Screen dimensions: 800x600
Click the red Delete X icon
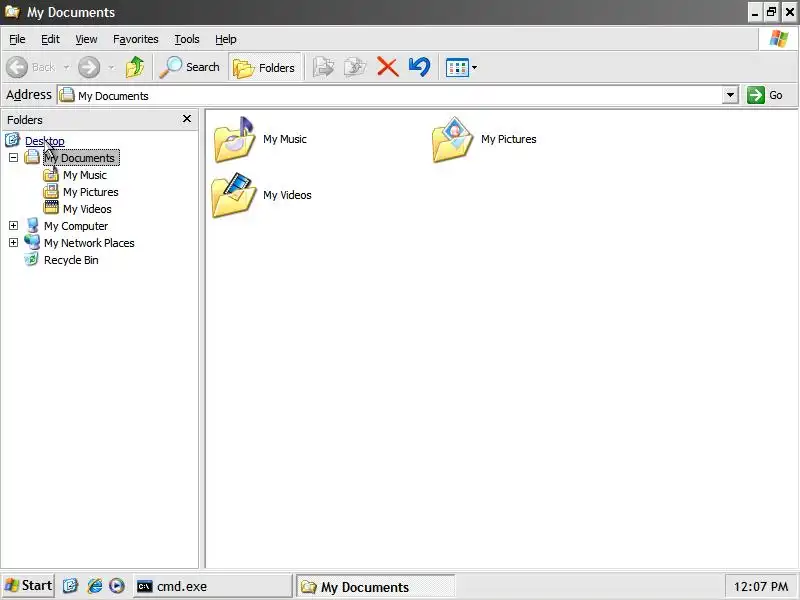point(387,67)
